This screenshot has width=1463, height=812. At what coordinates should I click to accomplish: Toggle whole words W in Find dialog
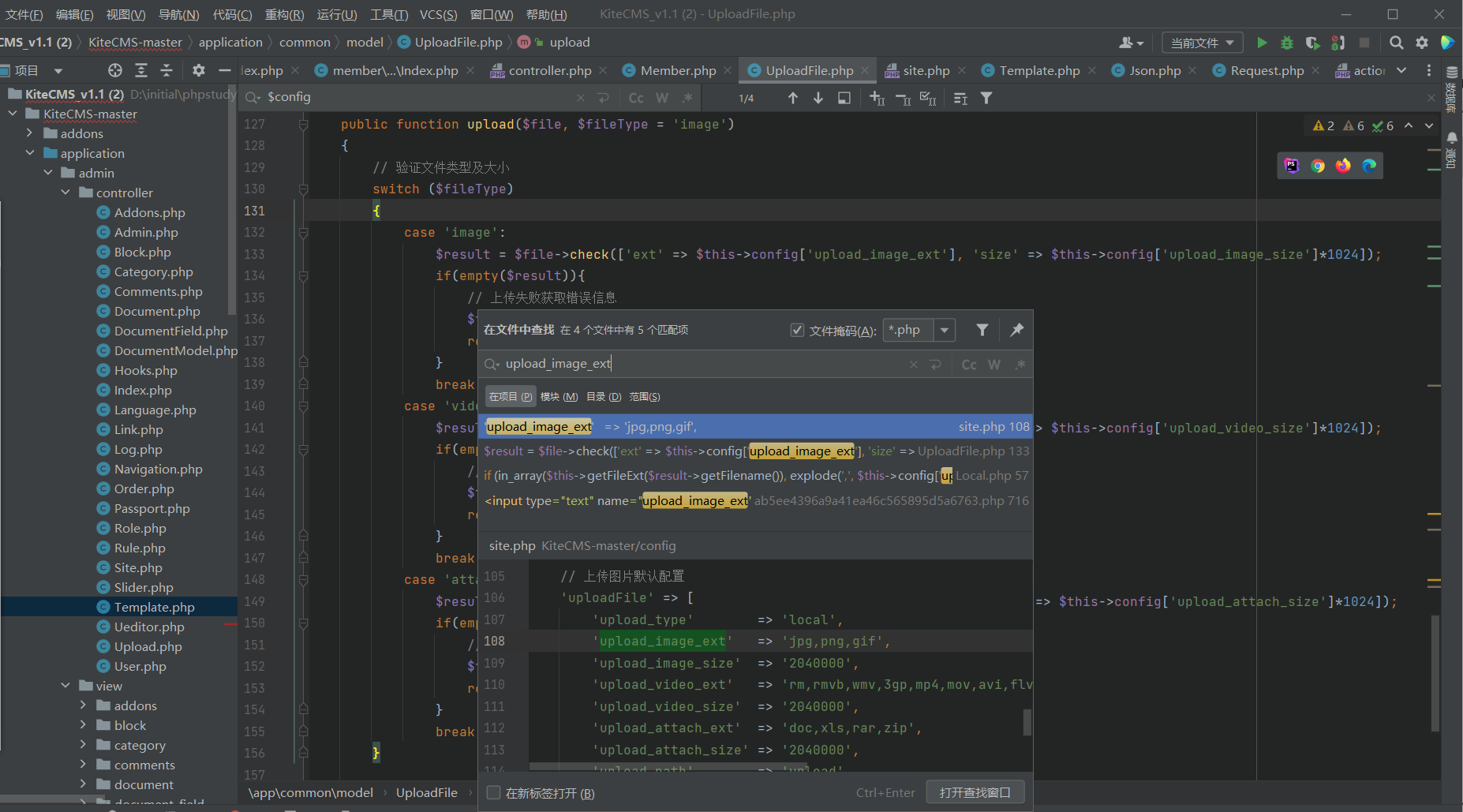(994, 364)
